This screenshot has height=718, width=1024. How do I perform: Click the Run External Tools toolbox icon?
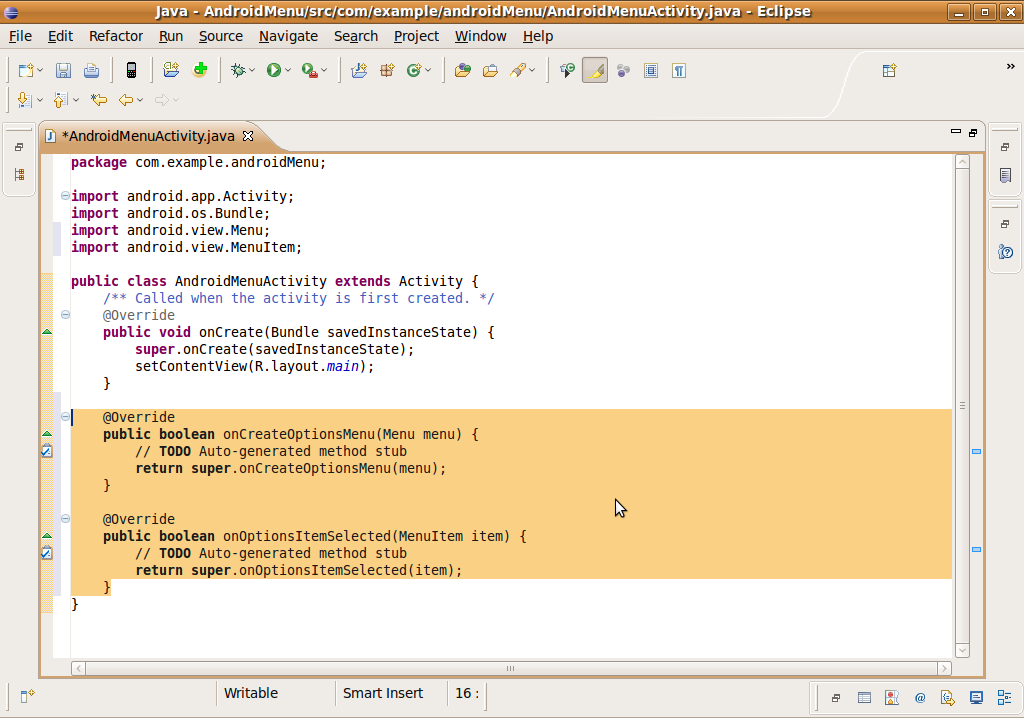309,71
